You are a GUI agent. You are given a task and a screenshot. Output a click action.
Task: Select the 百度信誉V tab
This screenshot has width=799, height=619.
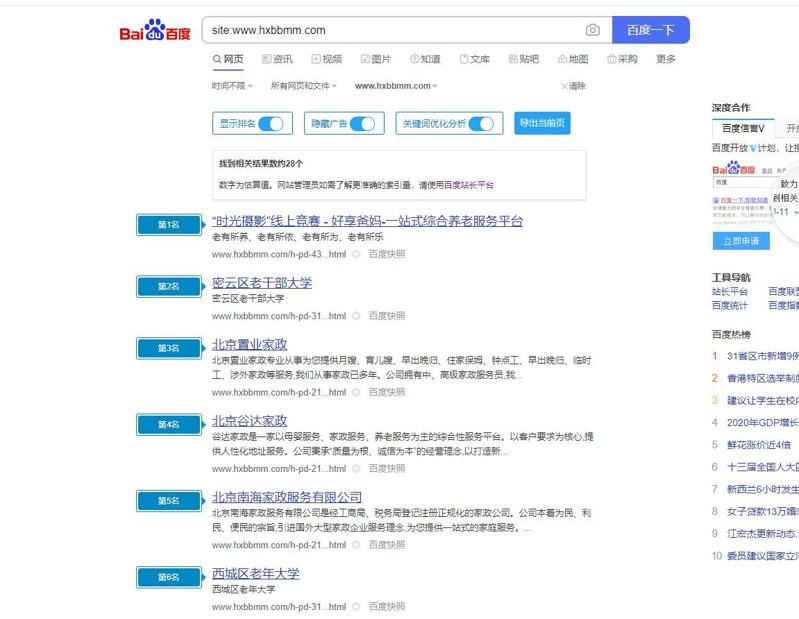pos(743,128)
